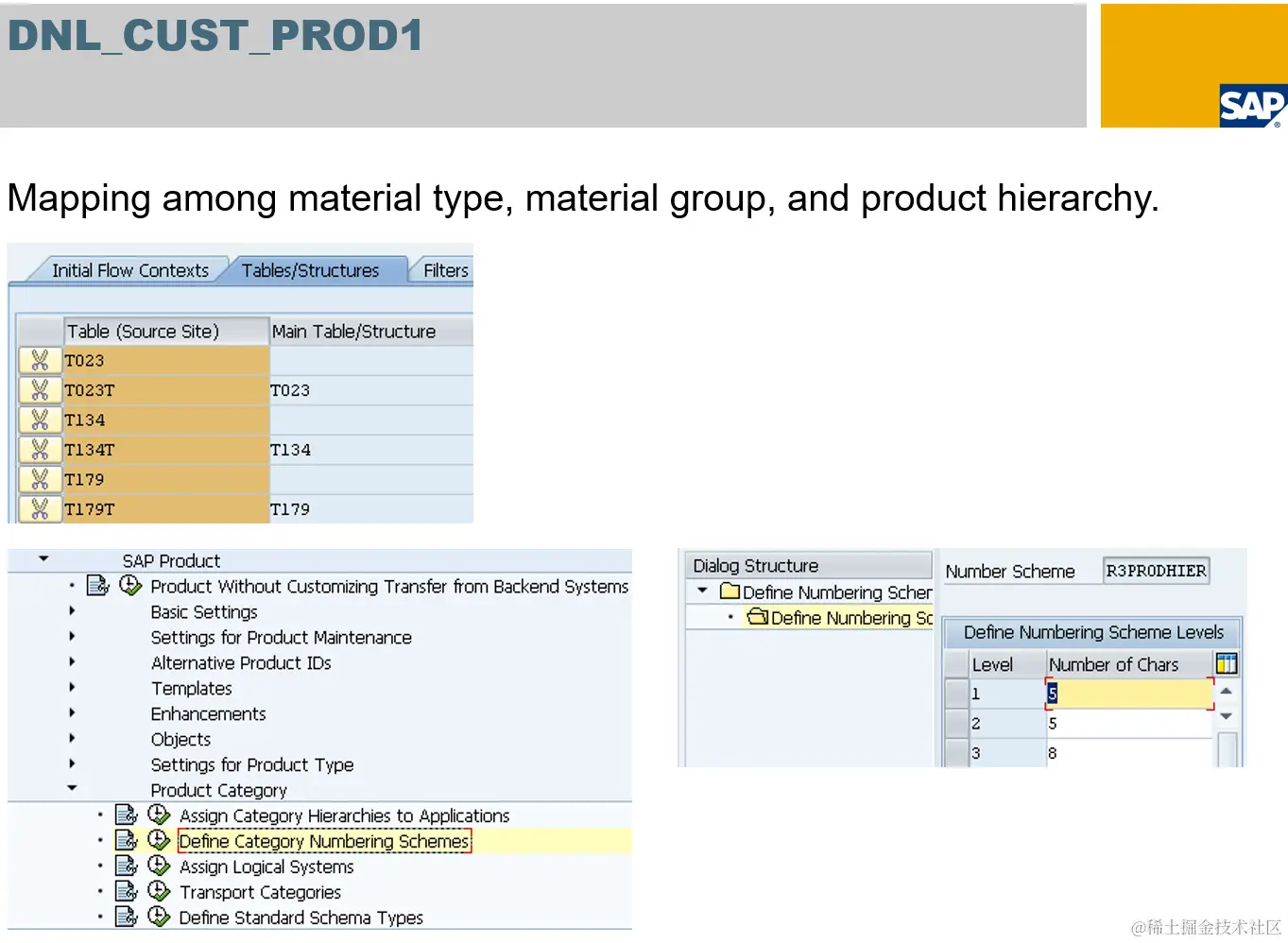Click Number of Chars field for Level 2
This screenshot has height=943, width=1288.
[1129, 723]
